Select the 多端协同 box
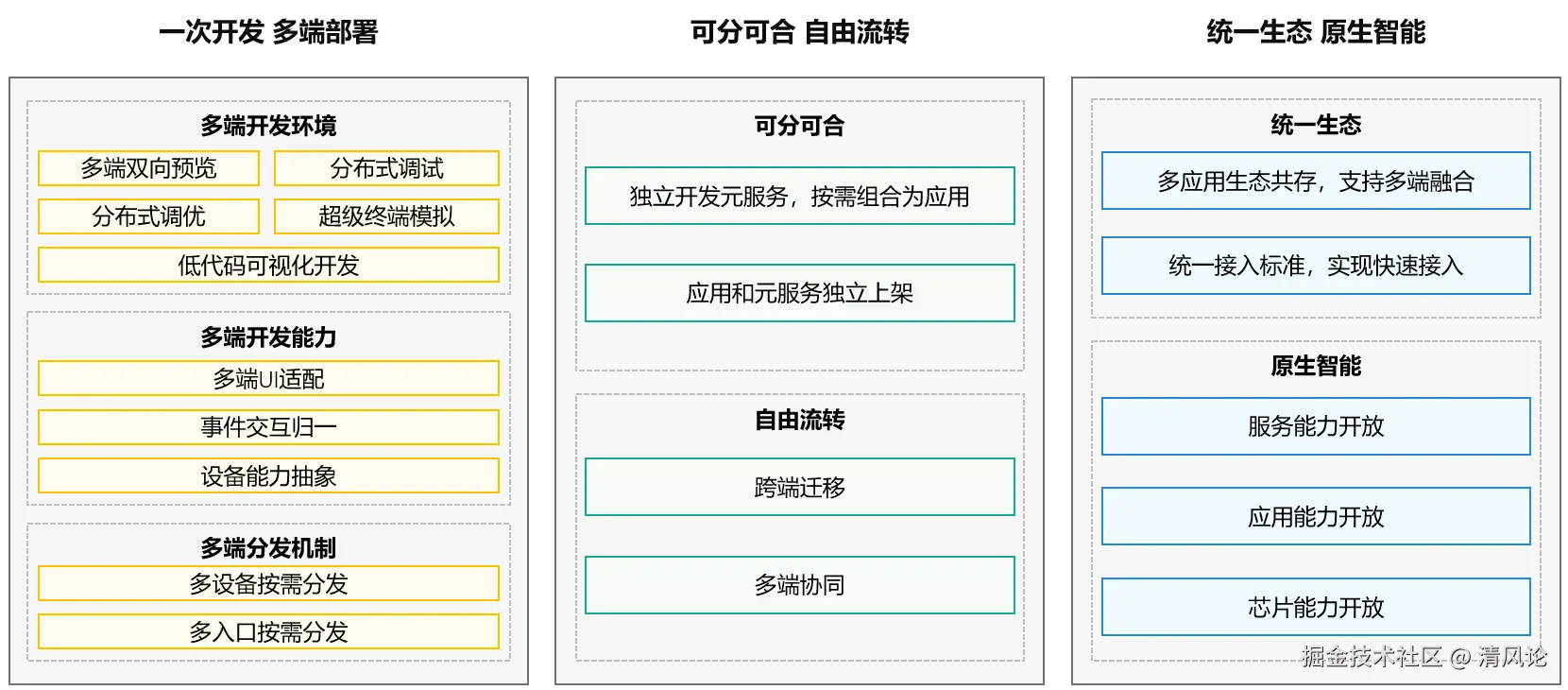 click(799, 585)
